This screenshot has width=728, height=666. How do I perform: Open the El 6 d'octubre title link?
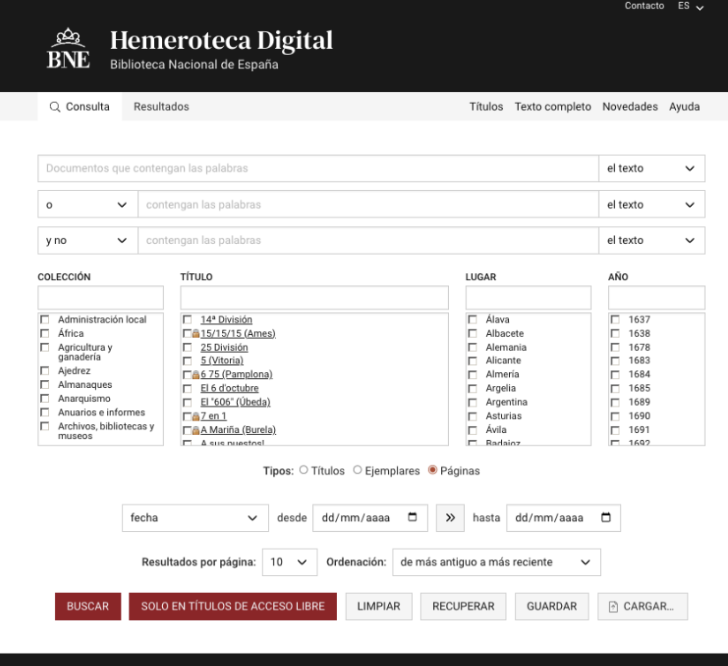click(229, 388)
